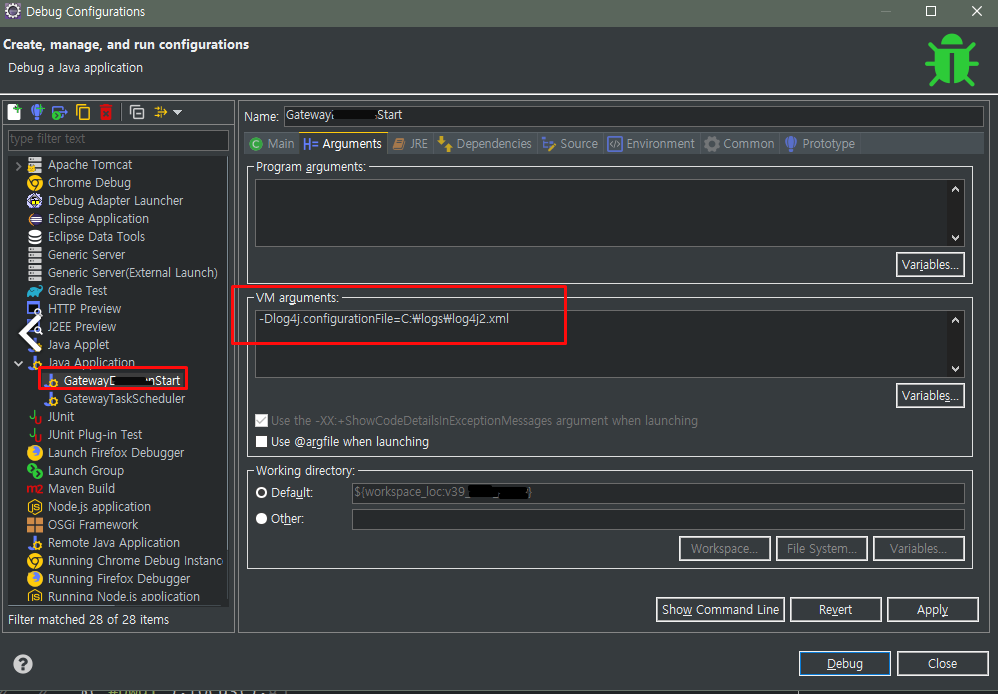
Task: Click the filter launch configurations icon
Action: click(160, 112)
